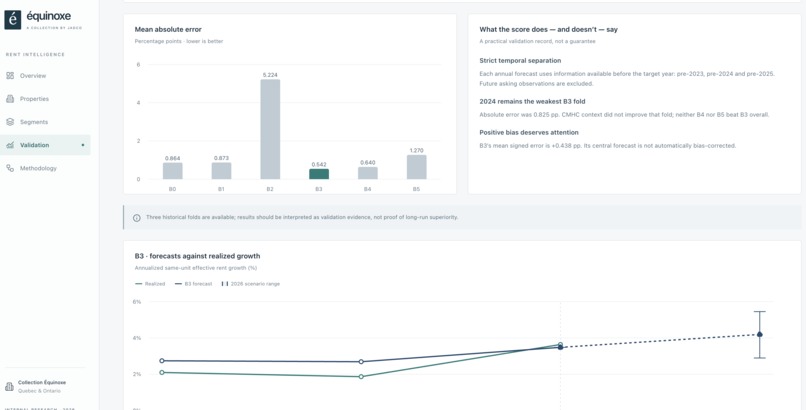Click the B5 bar in error chart
Screen dimensions: 806x410
coord(416,167)
